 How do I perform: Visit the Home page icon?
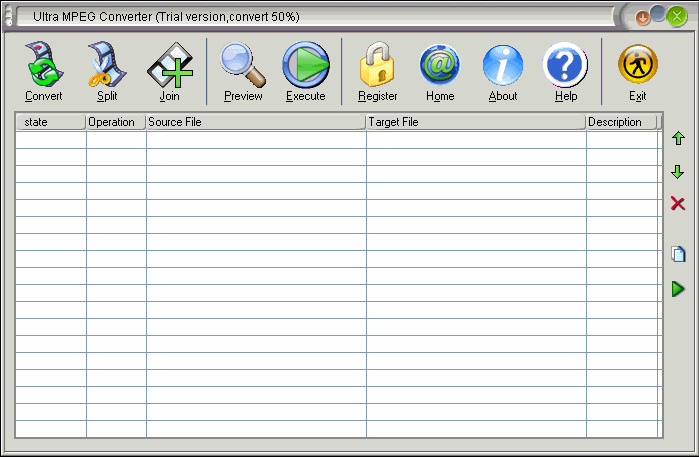pos(440,72)
